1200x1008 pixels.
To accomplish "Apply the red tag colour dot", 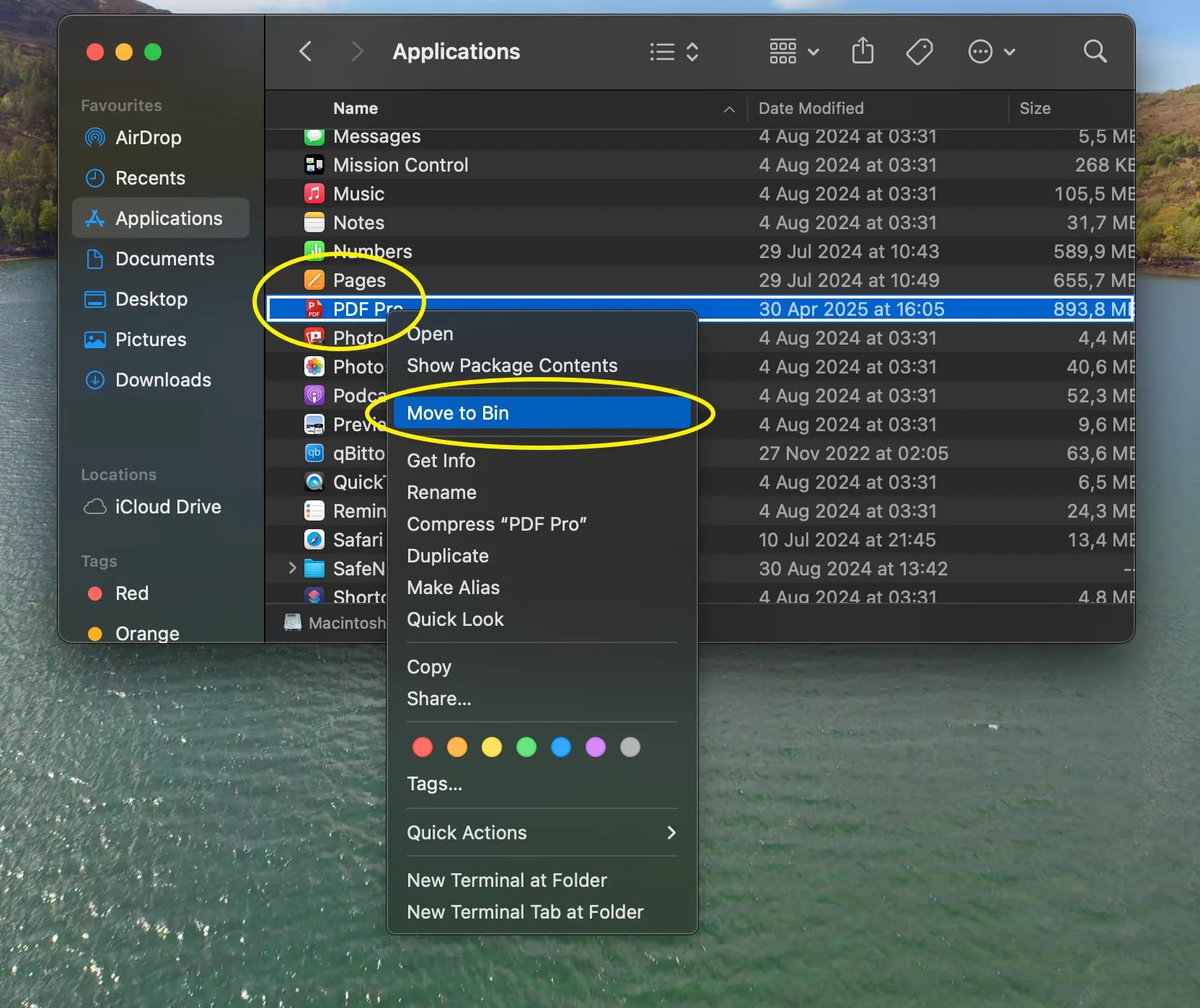I will [x=423, y=747].
